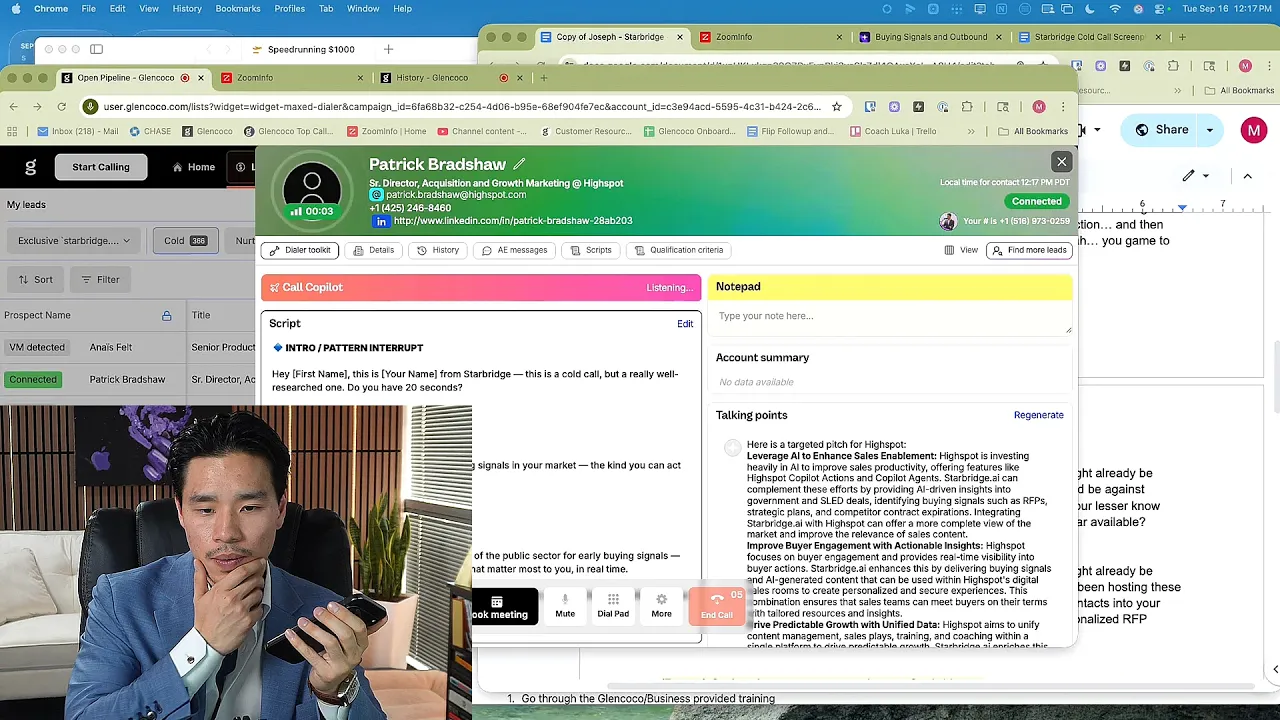
Task: Select the Cold 386 leads tab
Action: coord(185,241)
